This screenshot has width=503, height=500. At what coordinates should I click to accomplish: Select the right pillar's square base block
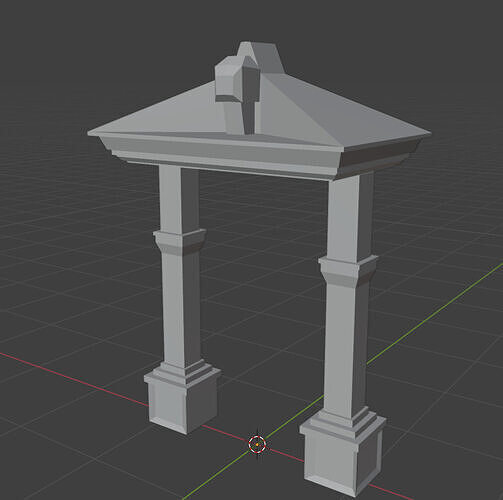343,458
